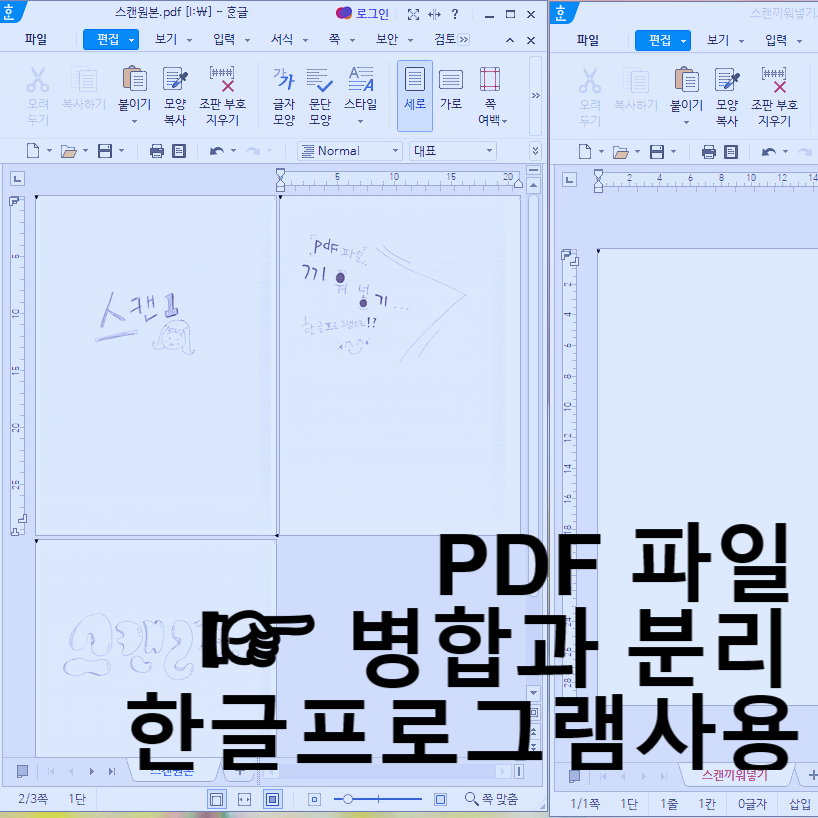Open 글자 모양 in left window
The height and width of the screenshot is (818, 818).
[x=284, y=95]
